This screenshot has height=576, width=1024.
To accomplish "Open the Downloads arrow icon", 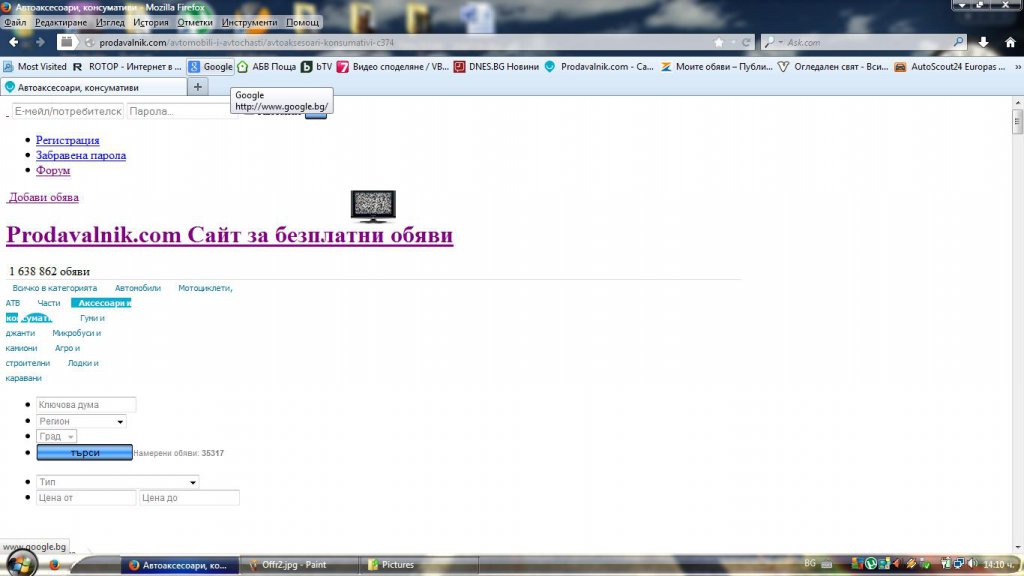I will 984,42.
